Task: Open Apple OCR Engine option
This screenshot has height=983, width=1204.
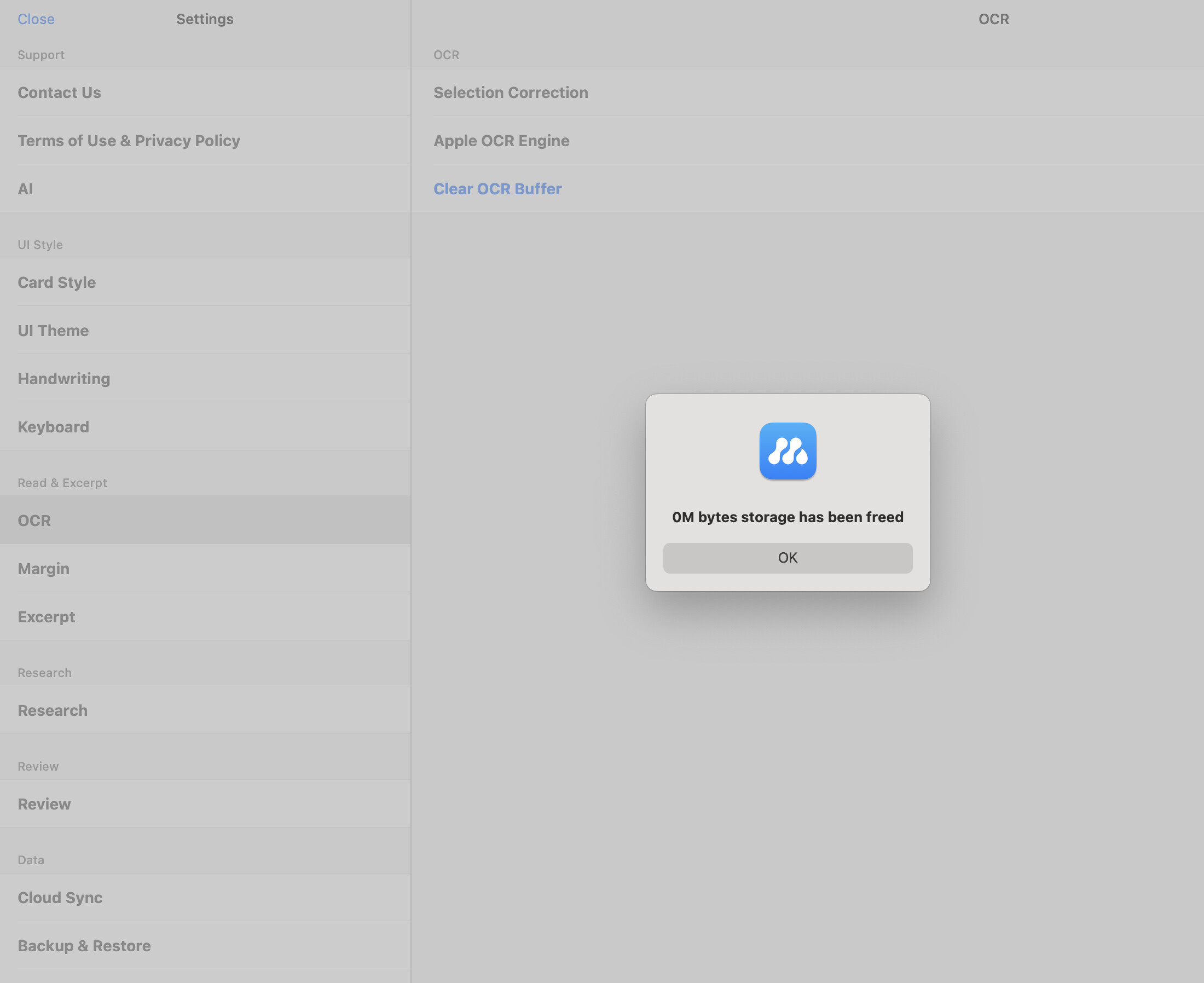Action: point(501,141)
